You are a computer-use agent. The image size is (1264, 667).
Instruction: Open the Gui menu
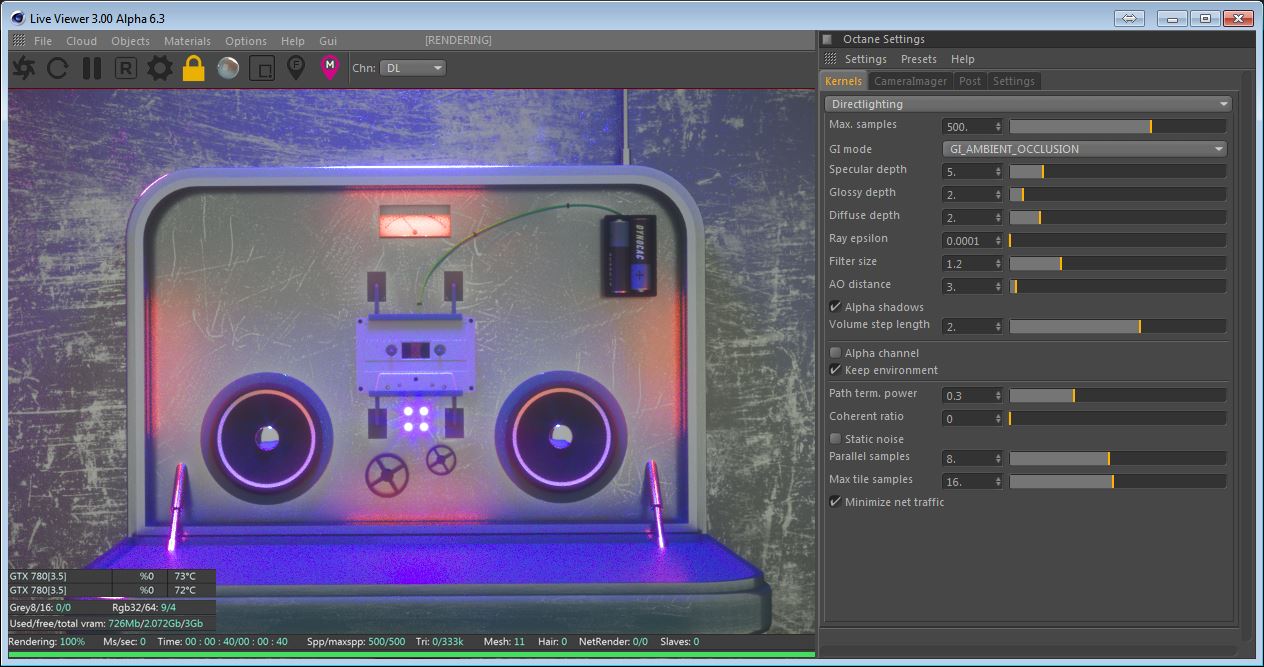pos(328,41)
